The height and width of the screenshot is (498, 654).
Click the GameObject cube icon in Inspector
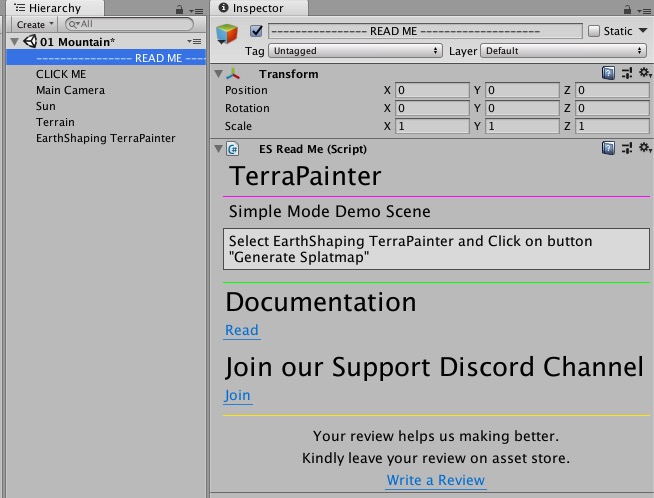pos(227,34)
